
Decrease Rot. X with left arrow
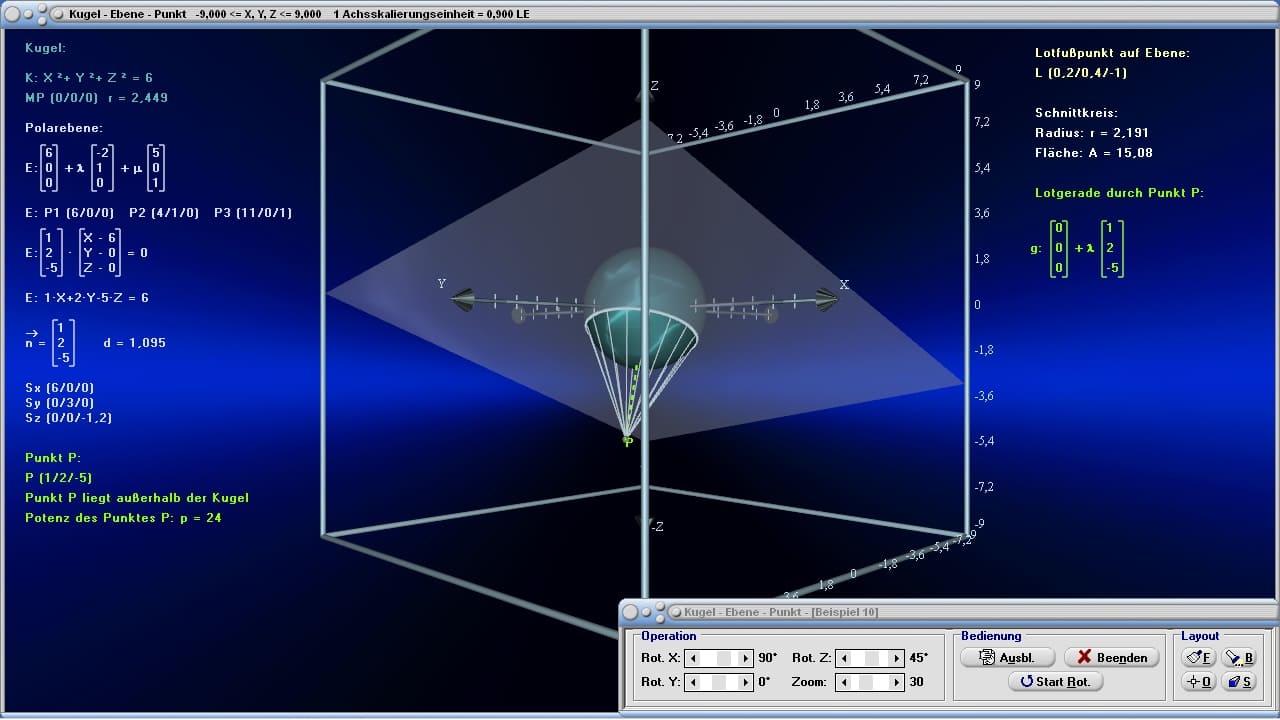693,658
